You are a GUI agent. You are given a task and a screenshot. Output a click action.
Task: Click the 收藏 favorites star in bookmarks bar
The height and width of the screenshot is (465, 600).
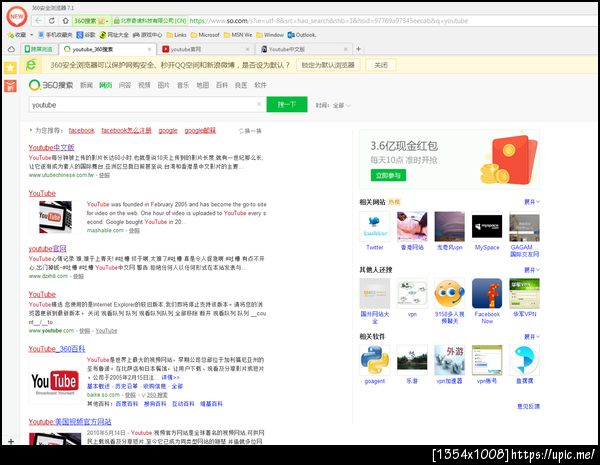(x=17, y=35)
